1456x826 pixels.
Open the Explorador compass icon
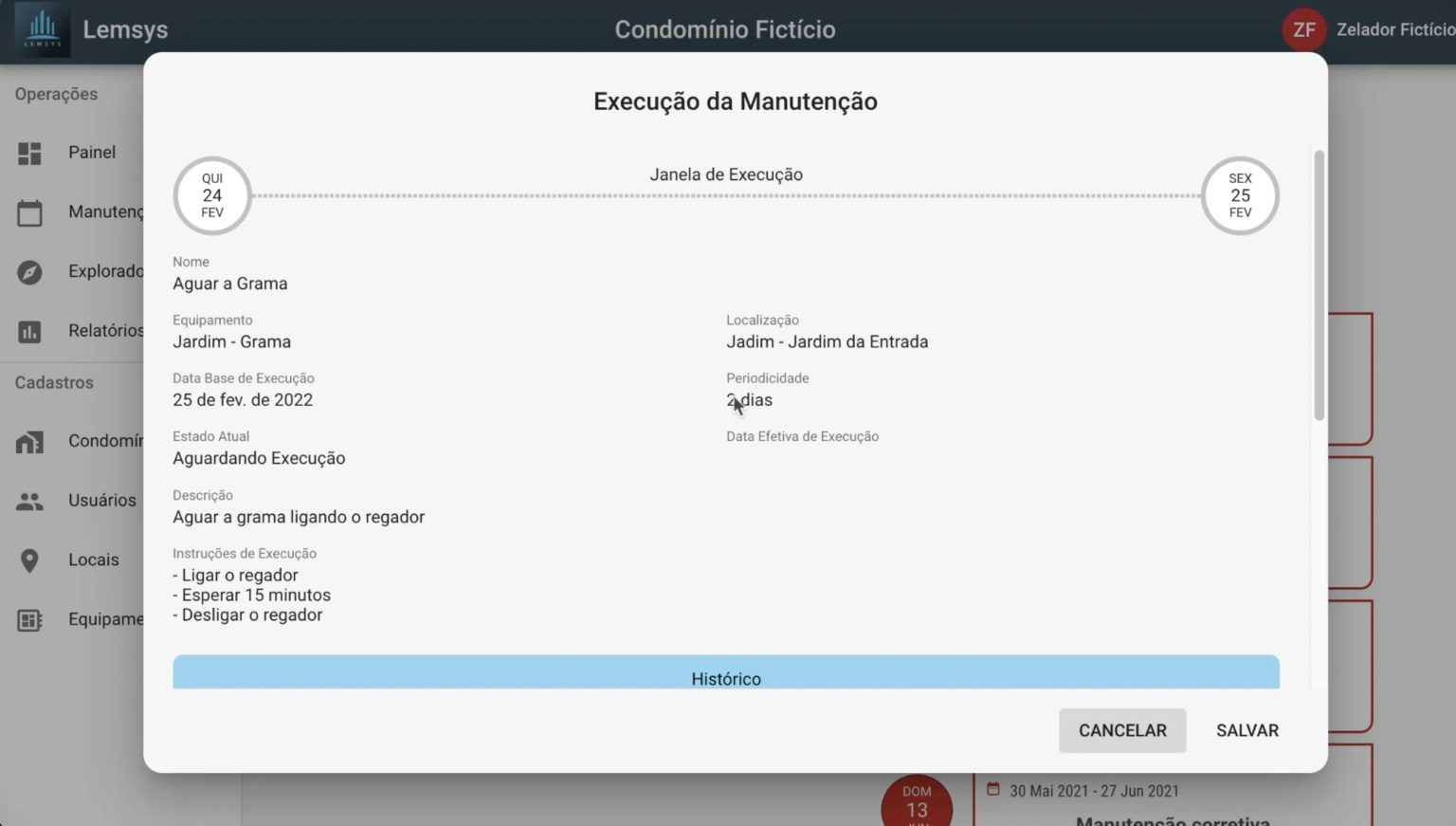click(29, 272)
